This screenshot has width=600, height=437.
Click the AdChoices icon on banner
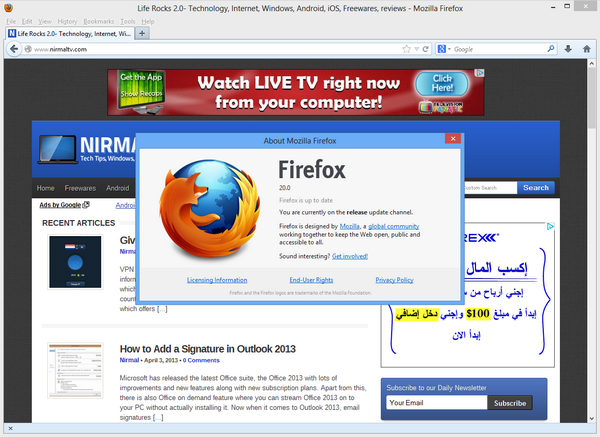click(x=480, y=73)
